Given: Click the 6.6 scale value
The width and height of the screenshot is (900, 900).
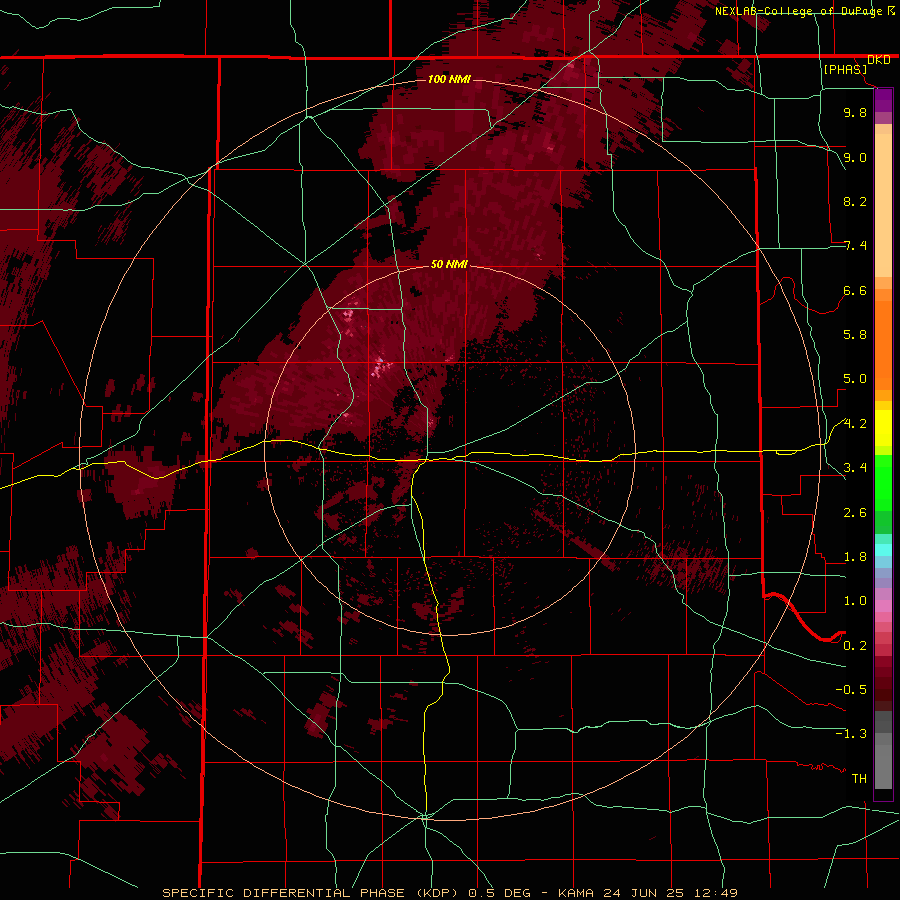Looking at the screenshot, I should click(x=855, y=290).
